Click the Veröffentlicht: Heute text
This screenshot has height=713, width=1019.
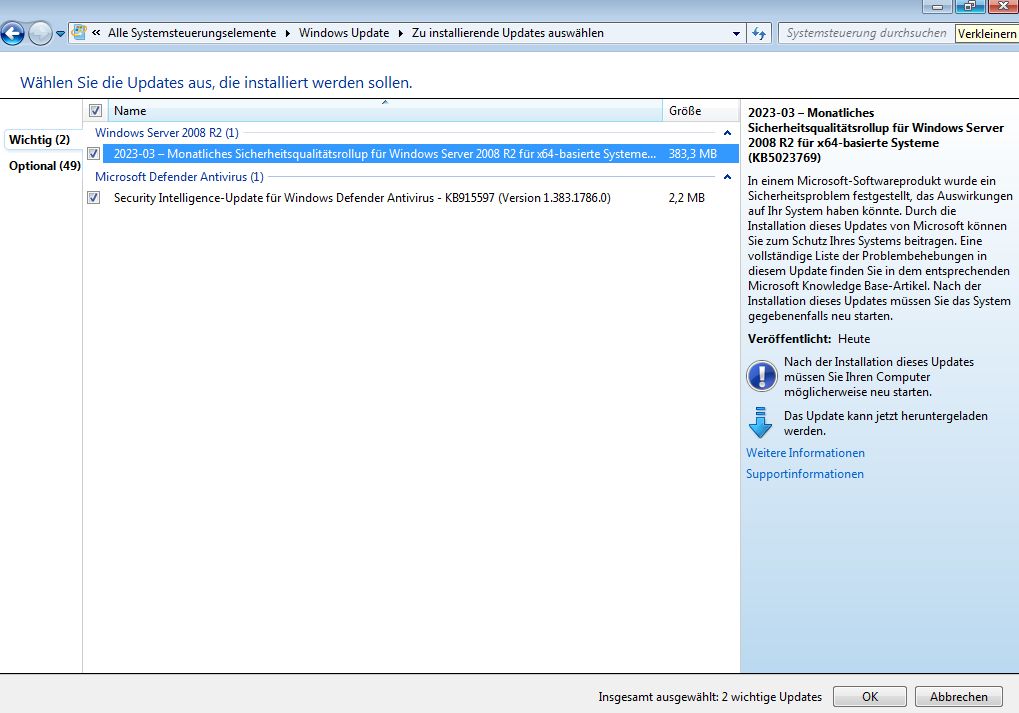tap(809, 339)
